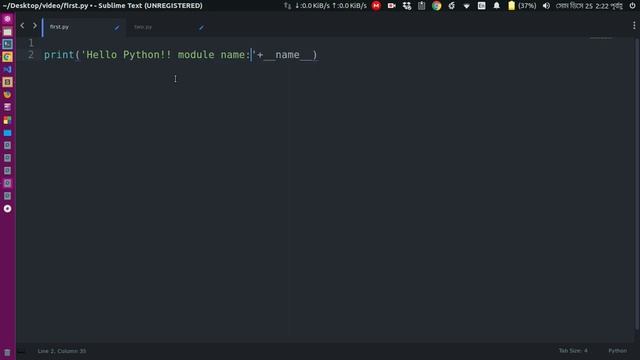The height and width of the screenshot is (360, 640).
Task: Click the network up/down arrows indicator
Action: pyautogui.click(x=287, y=6)
